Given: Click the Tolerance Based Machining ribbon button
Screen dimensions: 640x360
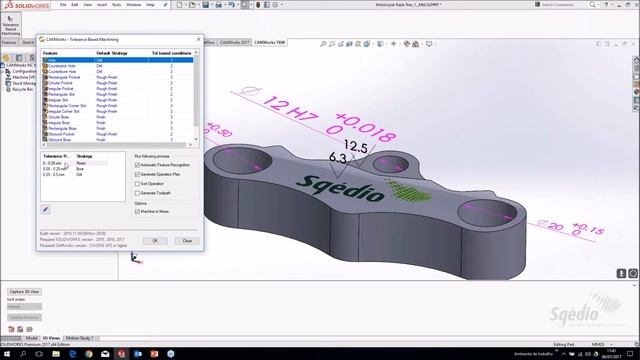Looking at the screenshot, I should (x=11, y=25).
